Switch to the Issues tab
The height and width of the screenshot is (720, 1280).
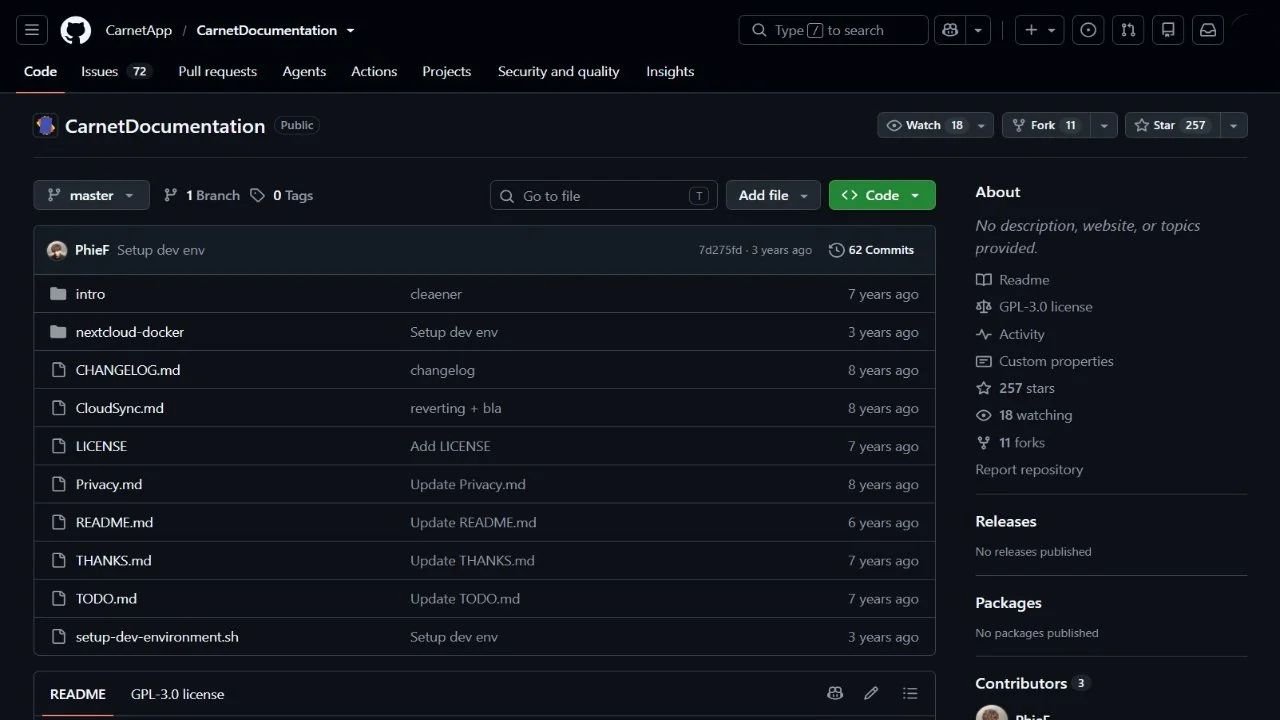tap(116, 71)
